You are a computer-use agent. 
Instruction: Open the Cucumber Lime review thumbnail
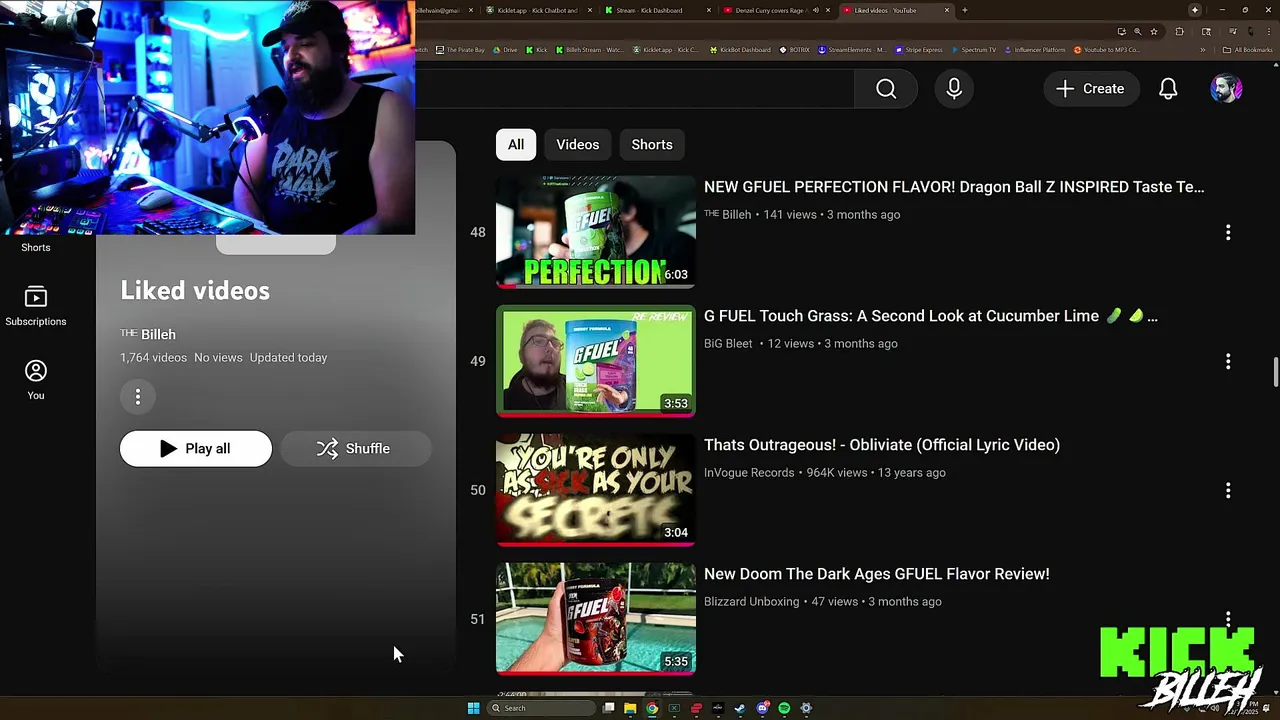click(596, 361)
